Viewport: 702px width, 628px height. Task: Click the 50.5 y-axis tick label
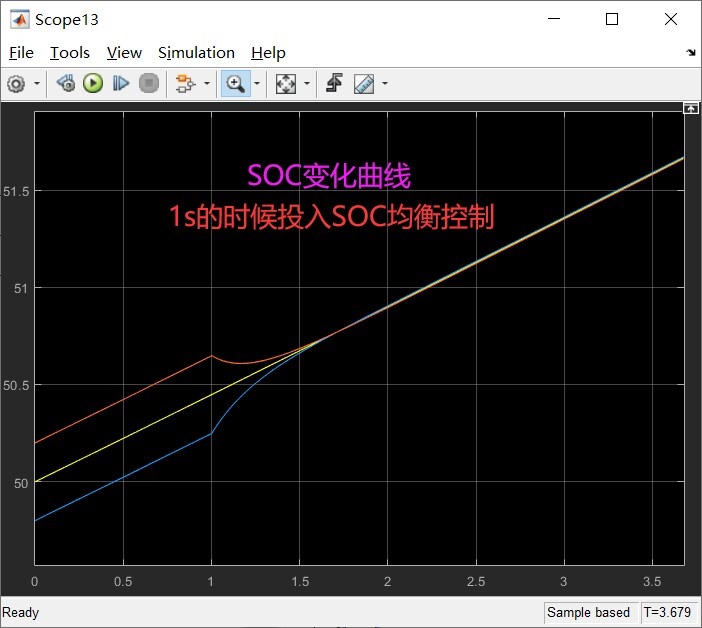coord(16,385)
